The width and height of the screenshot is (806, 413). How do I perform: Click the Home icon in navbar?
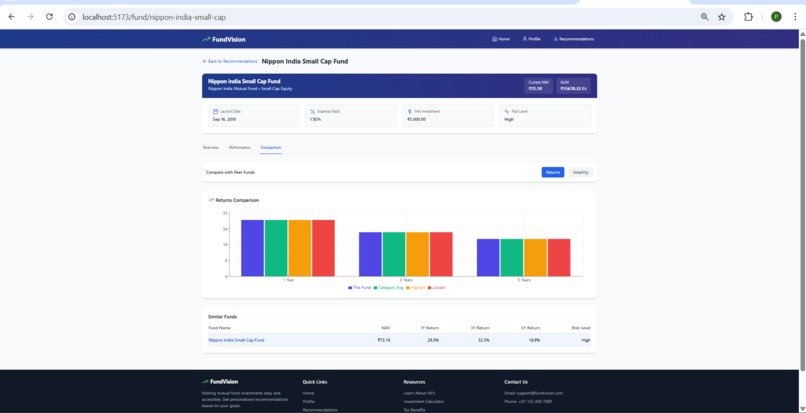494,39
